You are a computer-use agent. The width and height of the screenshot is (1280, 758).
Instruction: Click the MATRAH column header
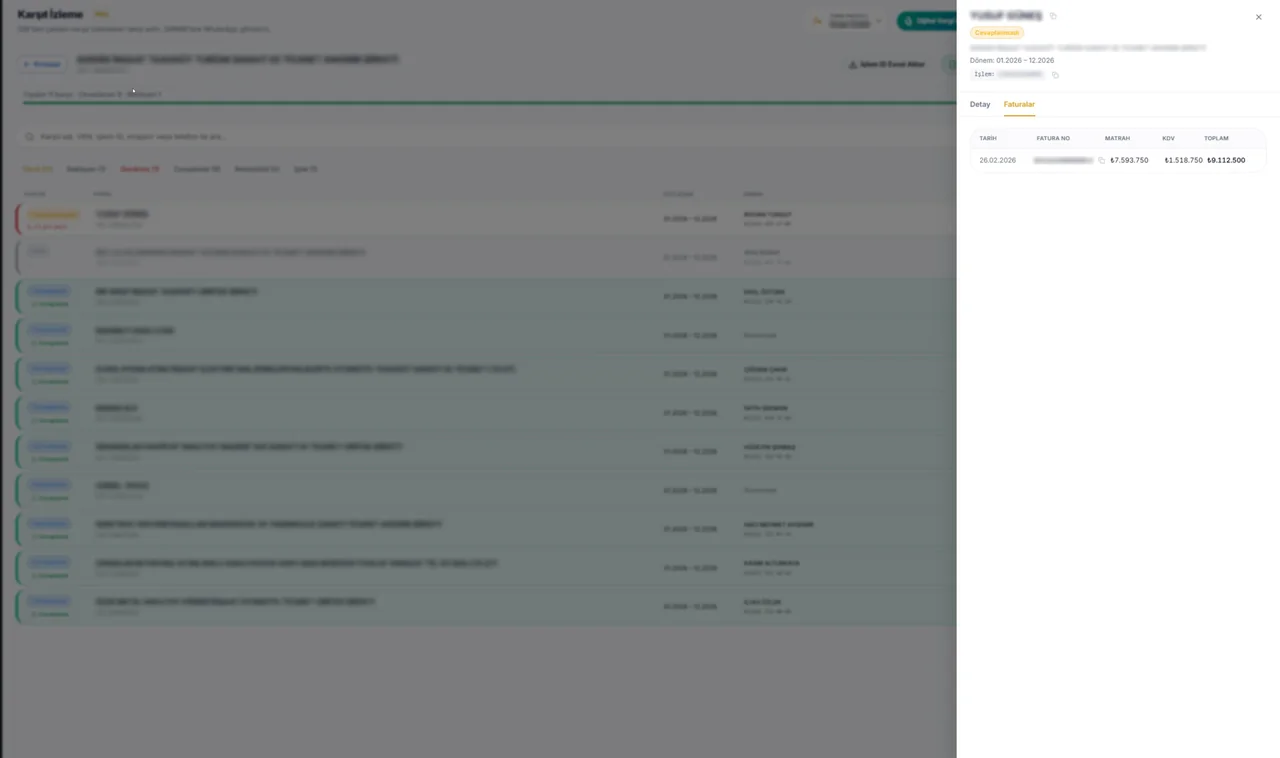[1117, 138]
